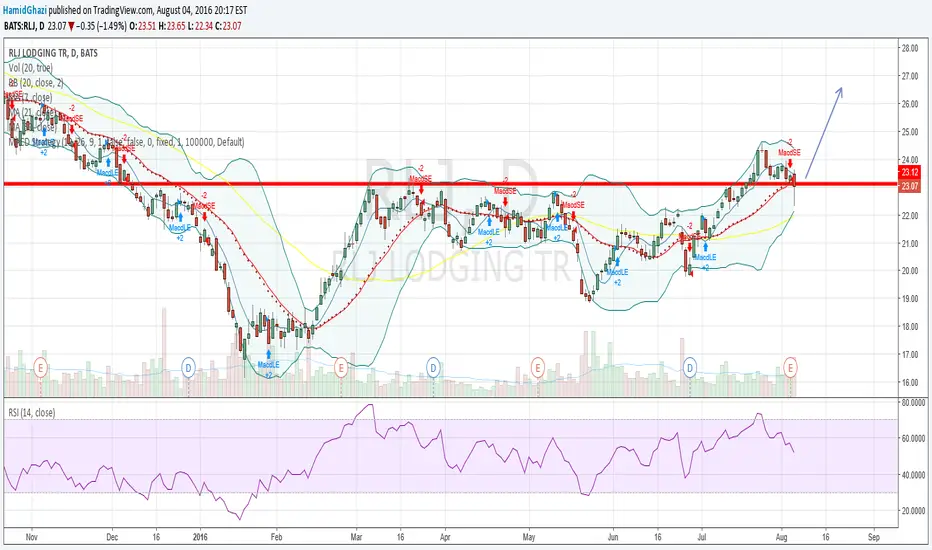
Task: Open the earnings marker in August
Action: click(x=791, y=367)
